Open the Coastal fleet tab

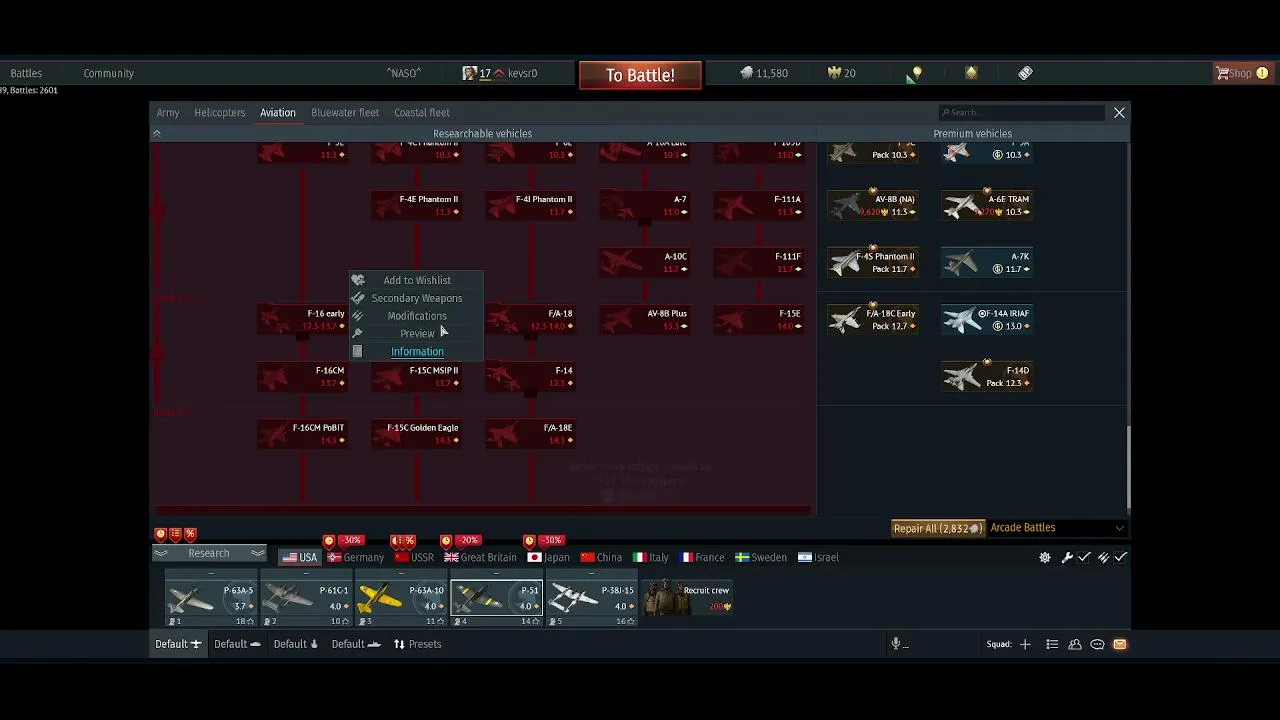point(422,113)
